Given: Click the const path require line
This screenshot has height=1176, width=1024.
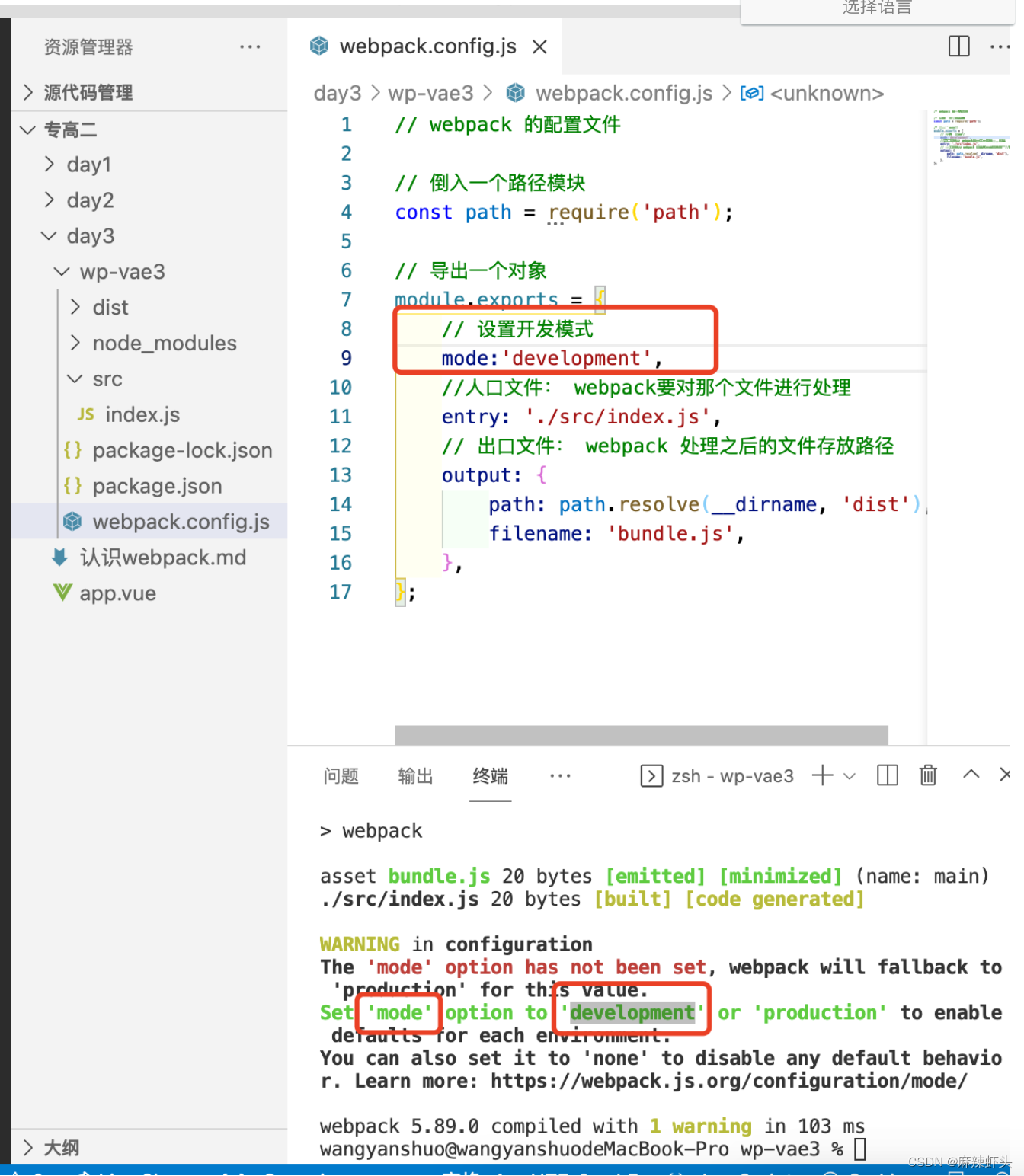Looking at the screenshot, I should coord(563,212).
